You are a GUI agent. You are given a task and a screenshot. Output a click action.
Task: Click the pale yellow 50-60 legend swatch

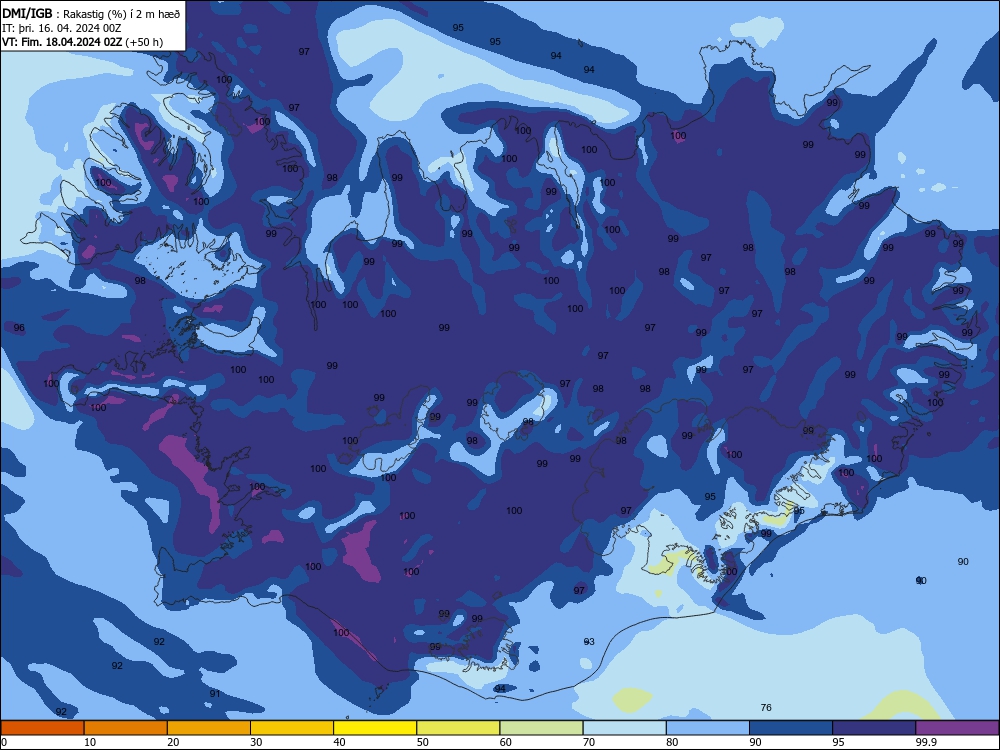click(x=459, y=728)
